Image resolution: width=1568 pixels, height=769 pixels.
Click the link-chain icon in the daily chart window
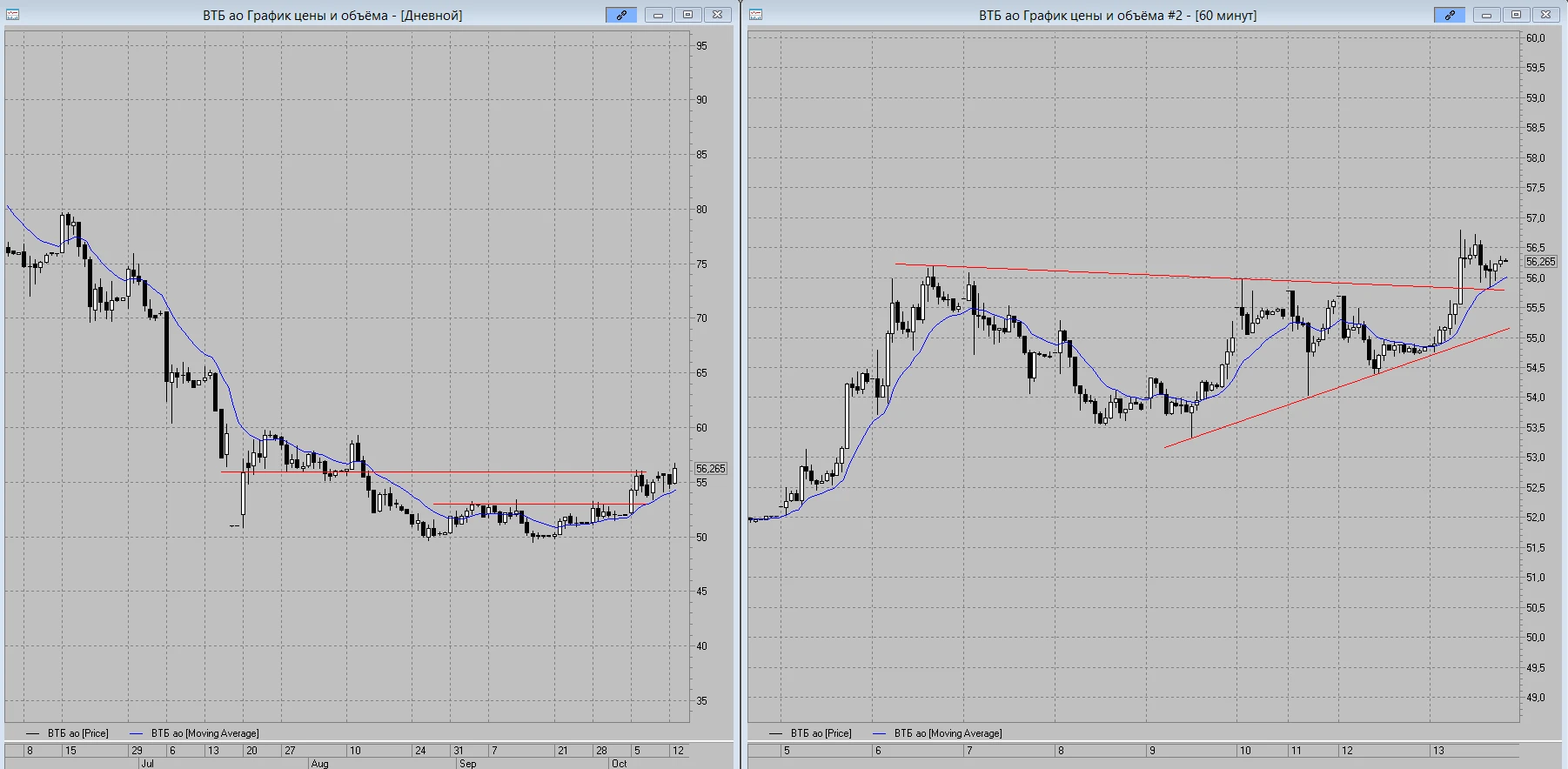[621, 15]
